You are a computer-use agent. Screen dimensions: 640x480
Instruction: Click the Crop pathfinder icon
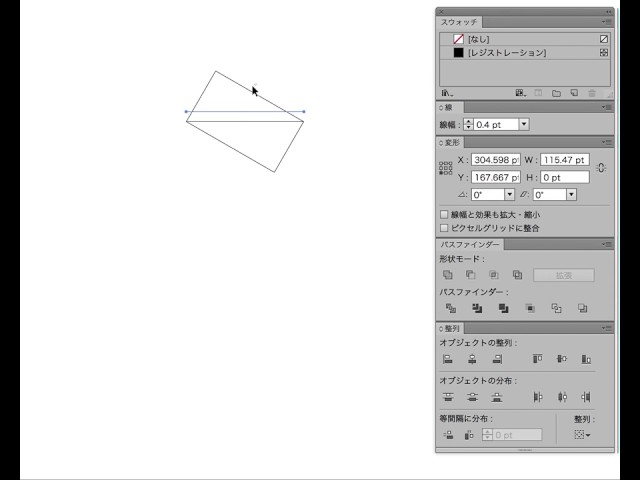(x=530, y=308)
